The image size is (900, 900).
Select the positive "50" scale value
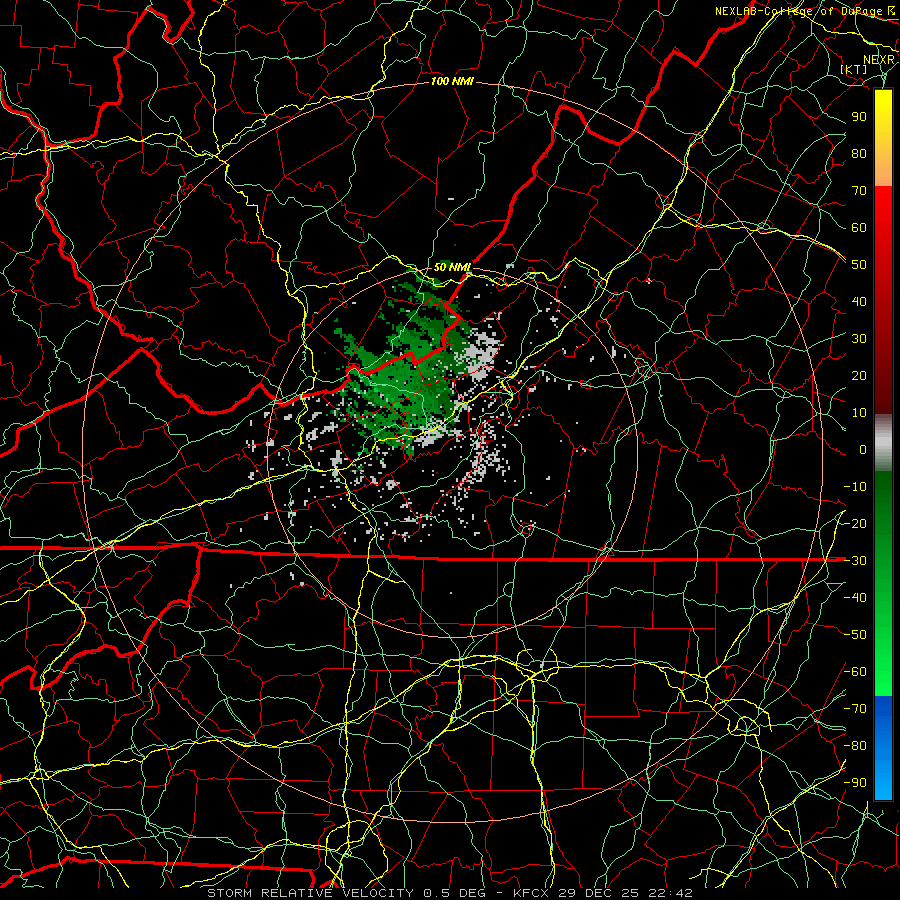click(859, 265)
